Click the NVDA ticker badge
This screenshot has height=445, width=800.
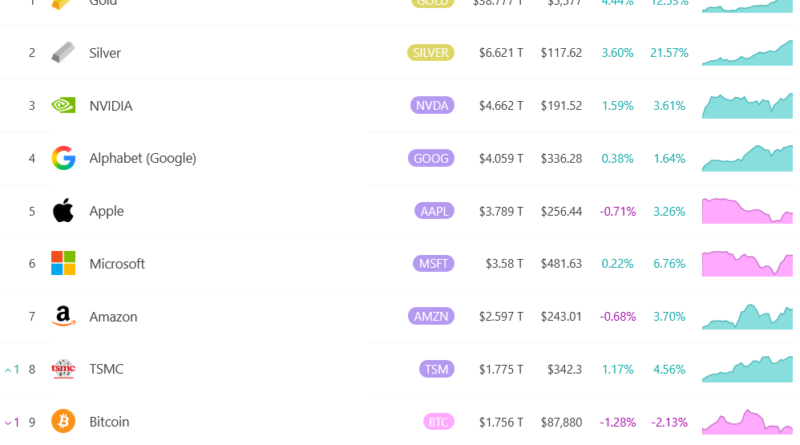coord(432,106)
